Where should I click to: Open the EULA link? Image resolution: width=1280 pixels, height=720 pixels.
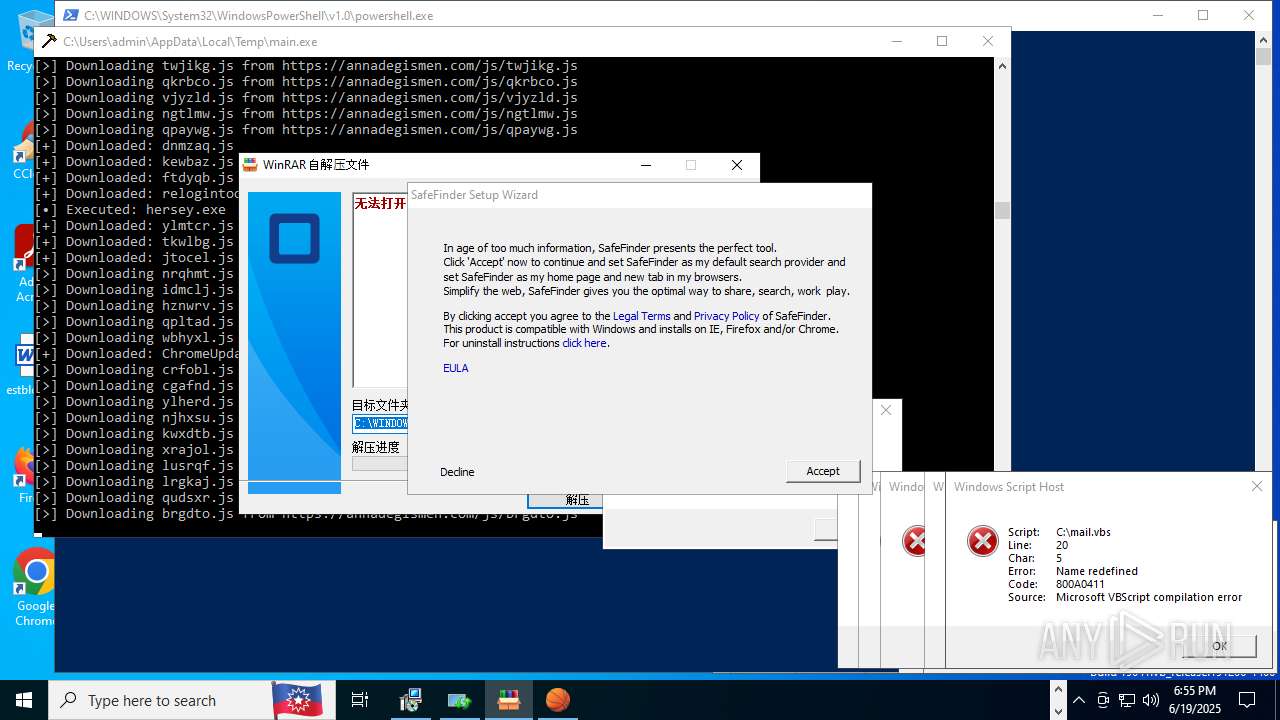point(456,368)
